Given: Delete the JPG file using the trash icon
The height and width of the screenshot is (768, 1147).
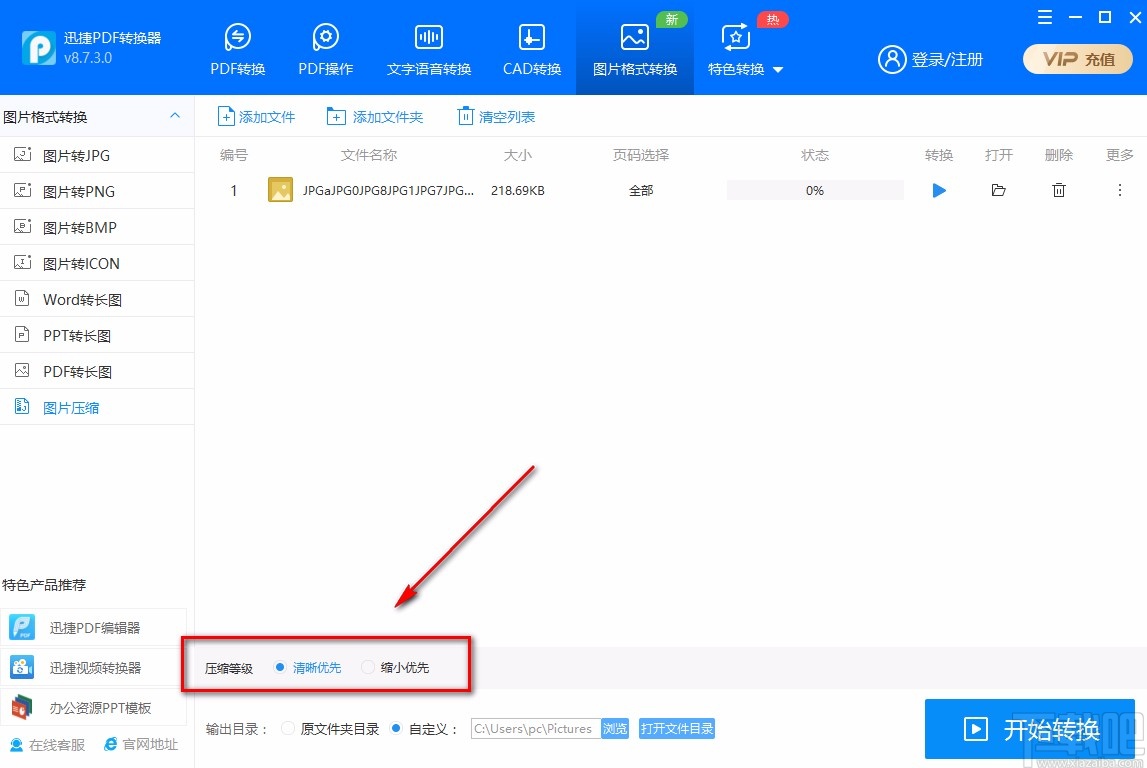Looking at the screenshot, I should [x=1058, y=190].
